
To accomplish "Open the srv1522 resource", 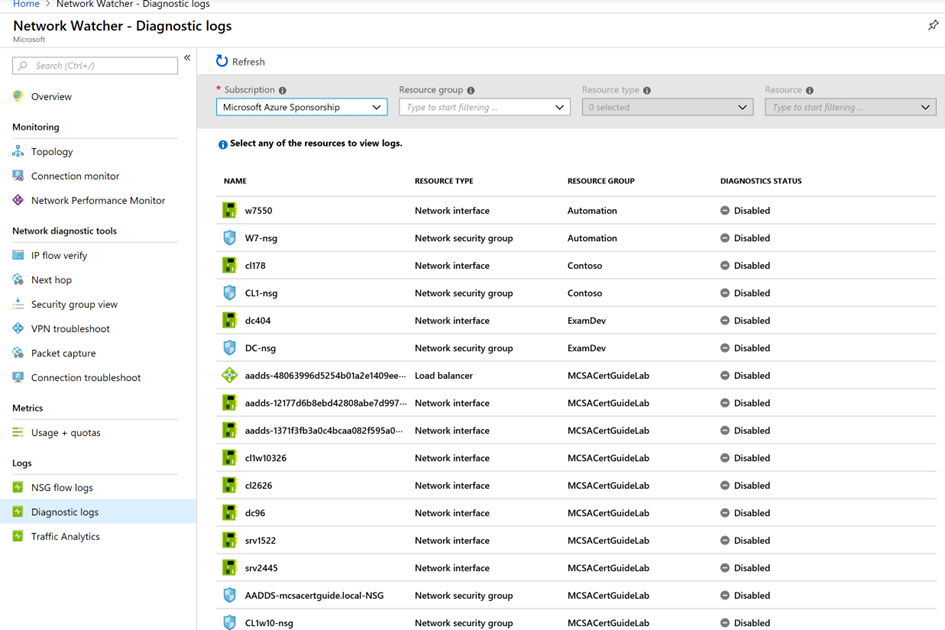I will click(260, 540).
